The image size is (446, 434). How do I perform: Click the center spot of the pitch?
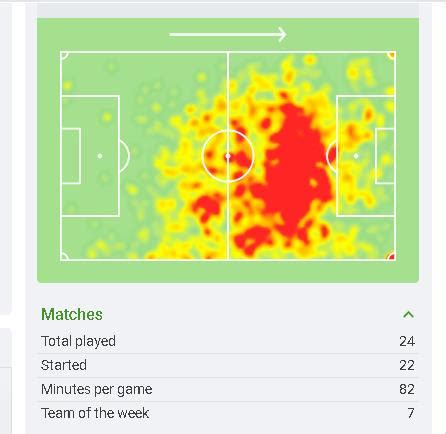tap(228, 156)
